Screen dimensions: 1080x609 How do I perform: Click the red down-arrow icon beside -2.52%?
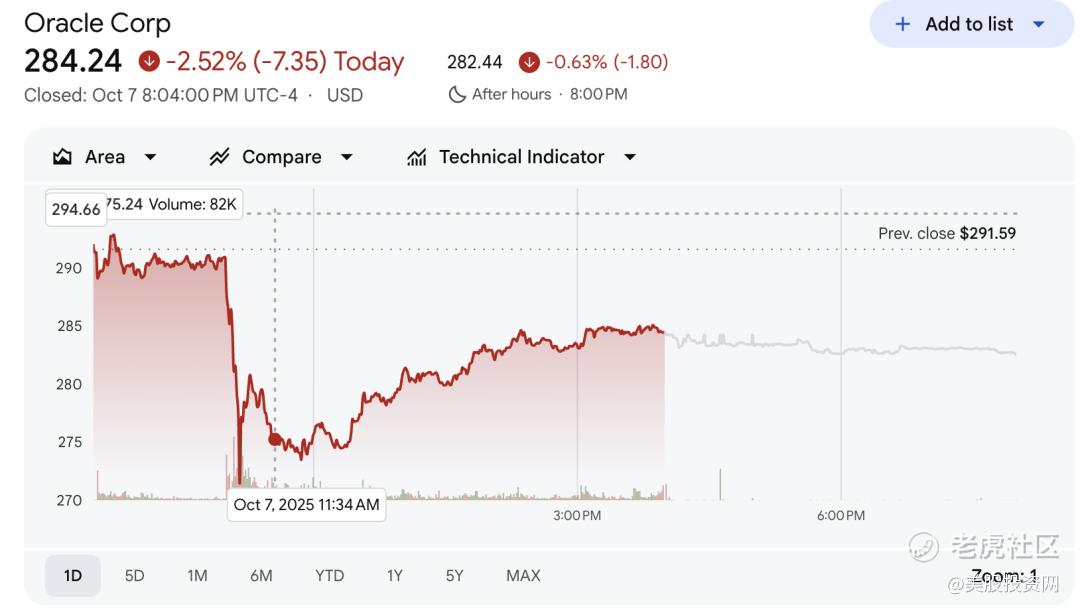[x=149, y=62]
